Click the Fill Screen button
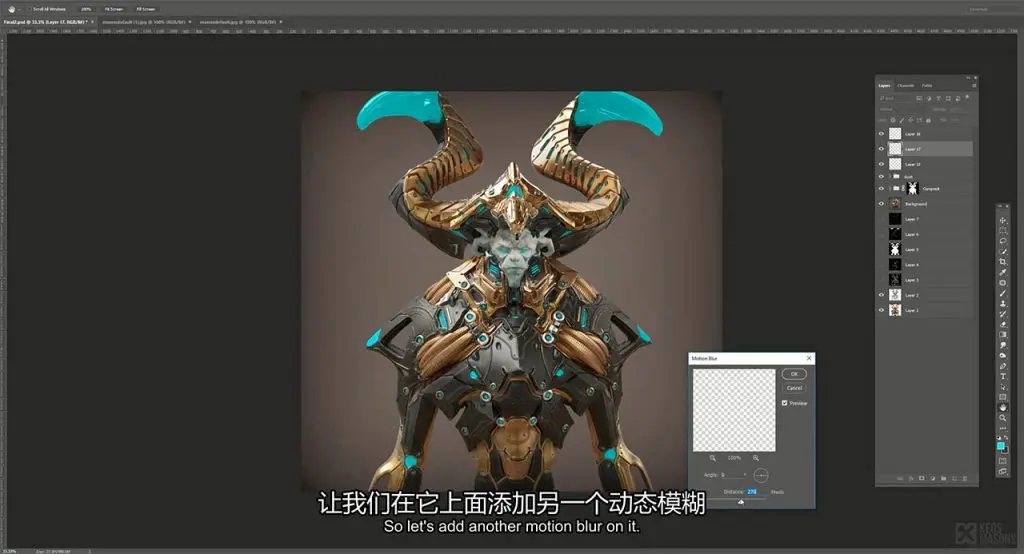 [145, 9]
